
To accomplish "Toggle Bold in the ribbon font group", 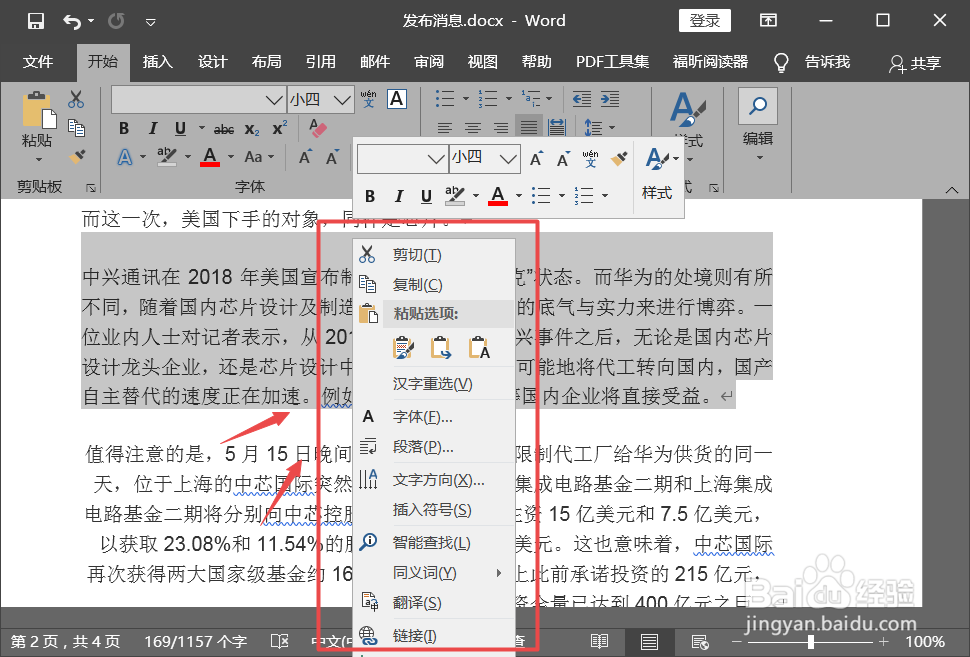I will [x=124, y=129].
